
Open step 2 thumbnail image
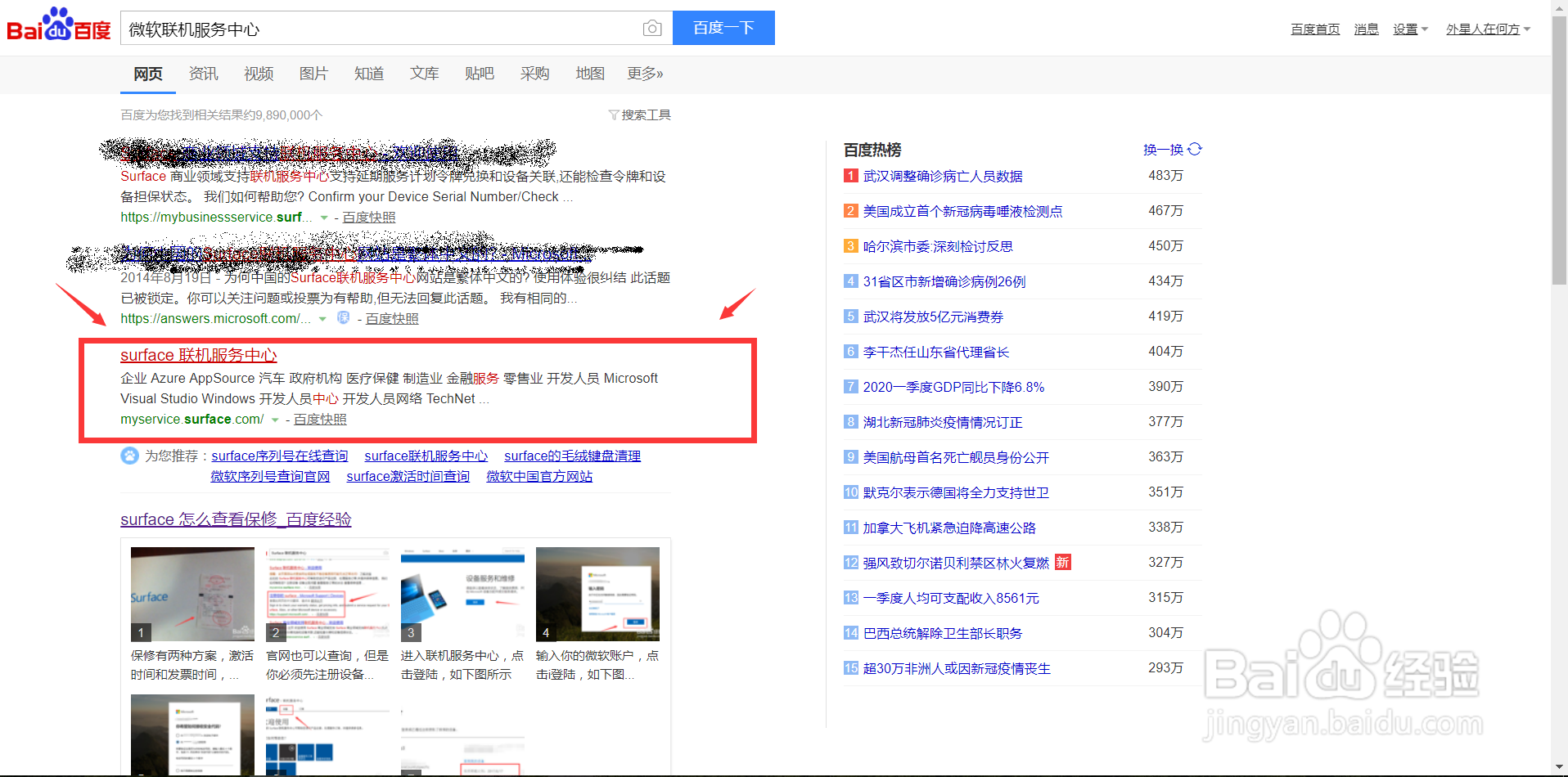[x=327, y=594]
